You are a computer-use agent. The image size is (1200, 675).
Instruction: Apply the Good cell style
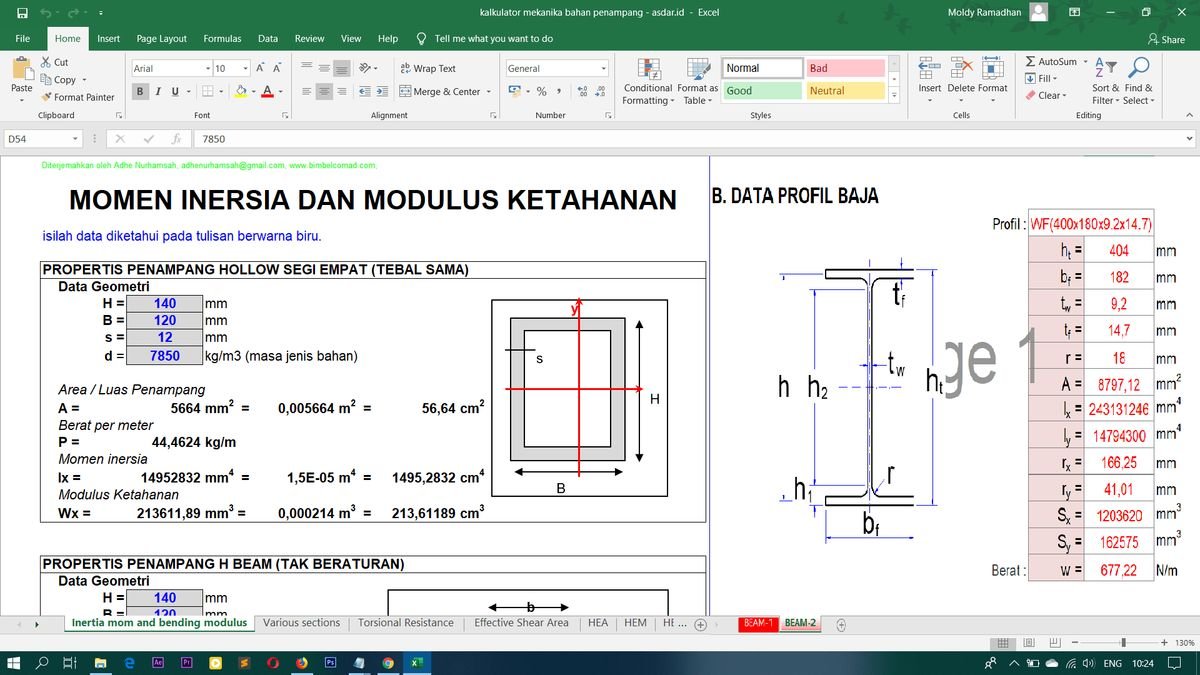click(762, 91)
